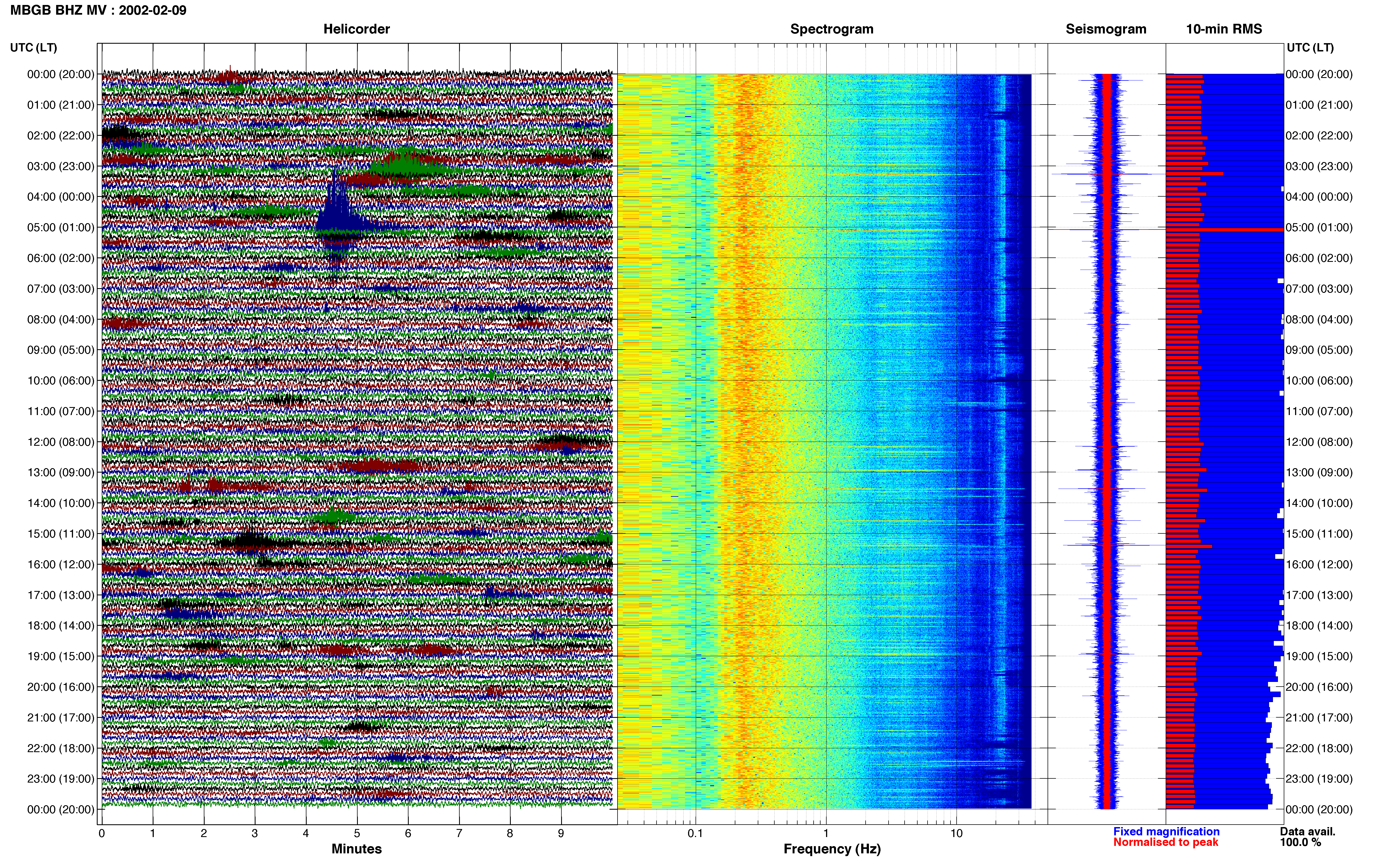This screenshot has height=868, width=1388.
Task: Click the left '16:00 (12:00)' time label
Action: 61,564
